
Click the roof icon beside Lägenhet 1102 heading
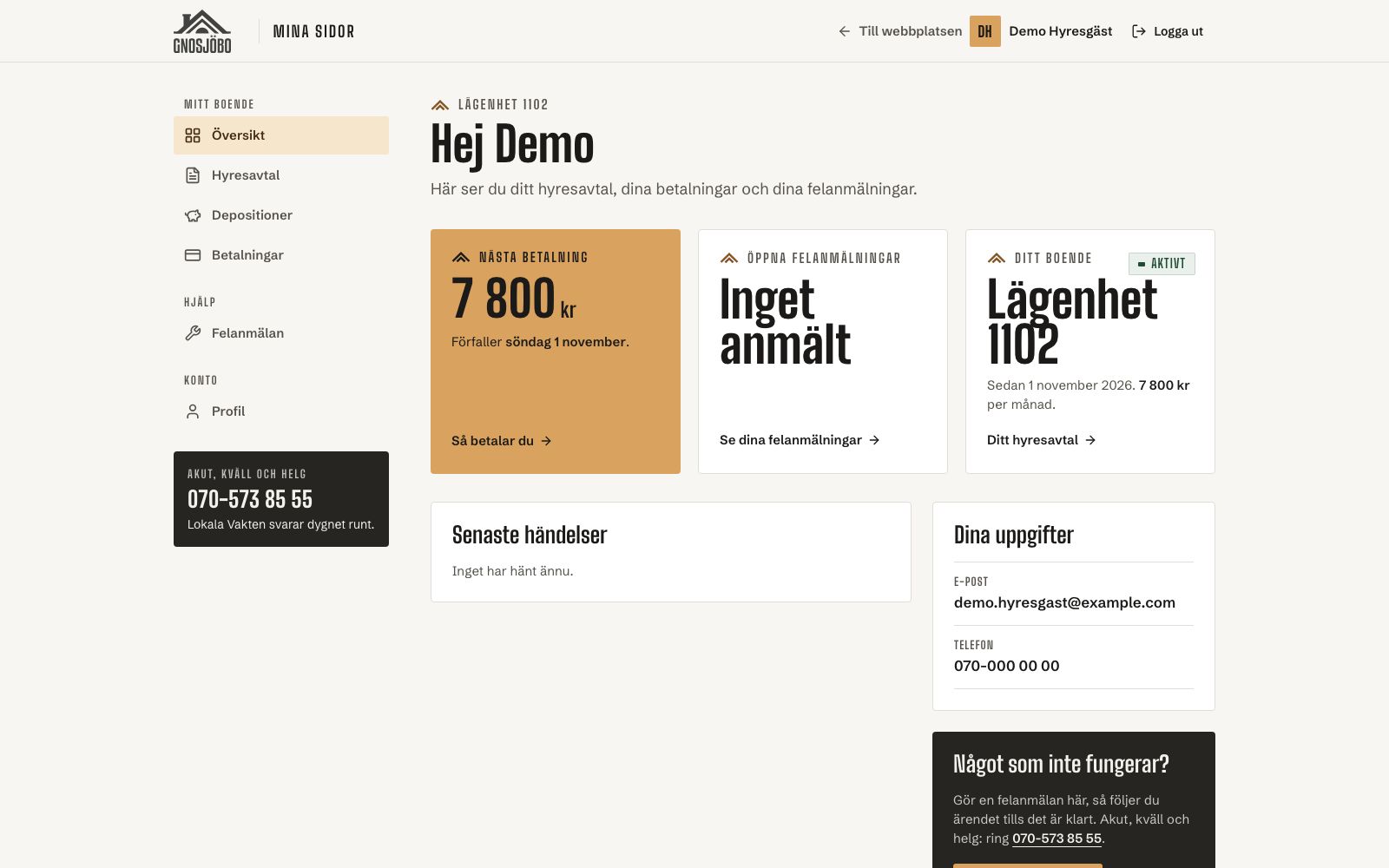440,105
